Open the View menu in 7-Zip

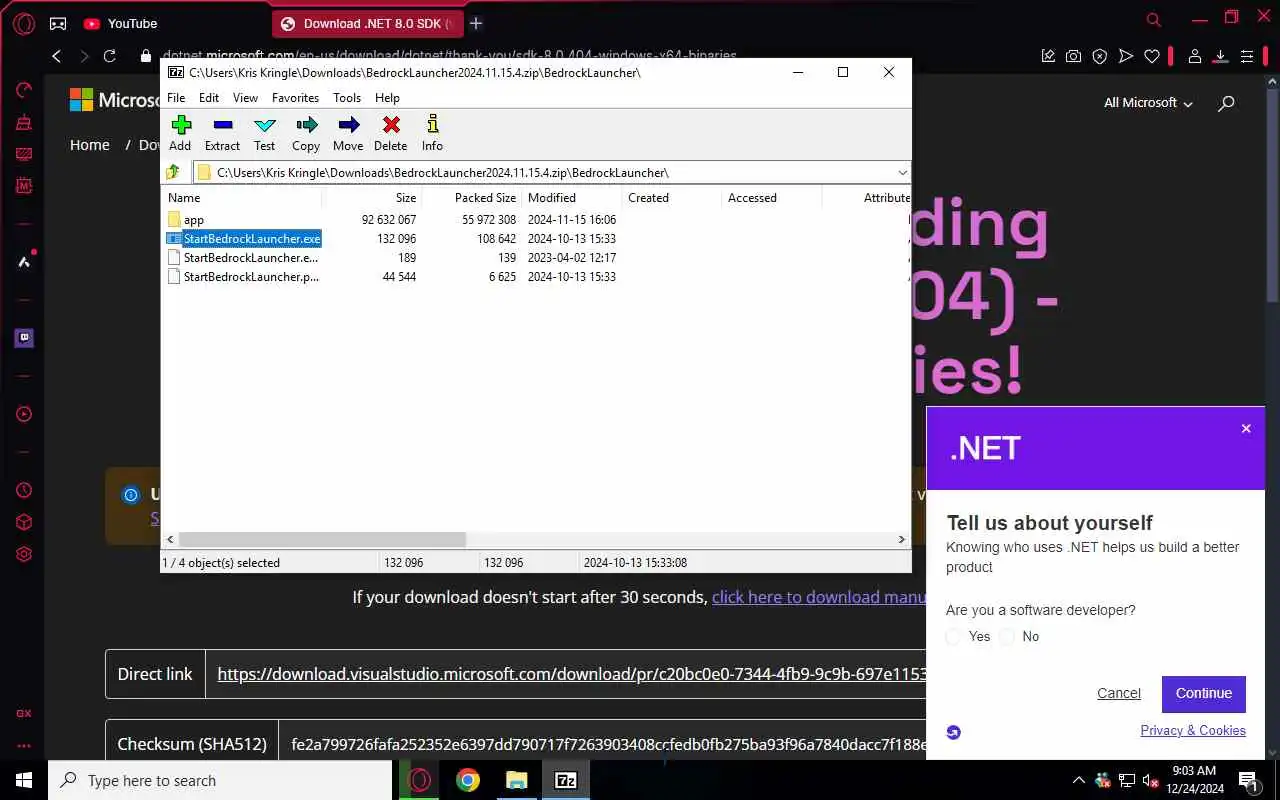coord(245,98)
